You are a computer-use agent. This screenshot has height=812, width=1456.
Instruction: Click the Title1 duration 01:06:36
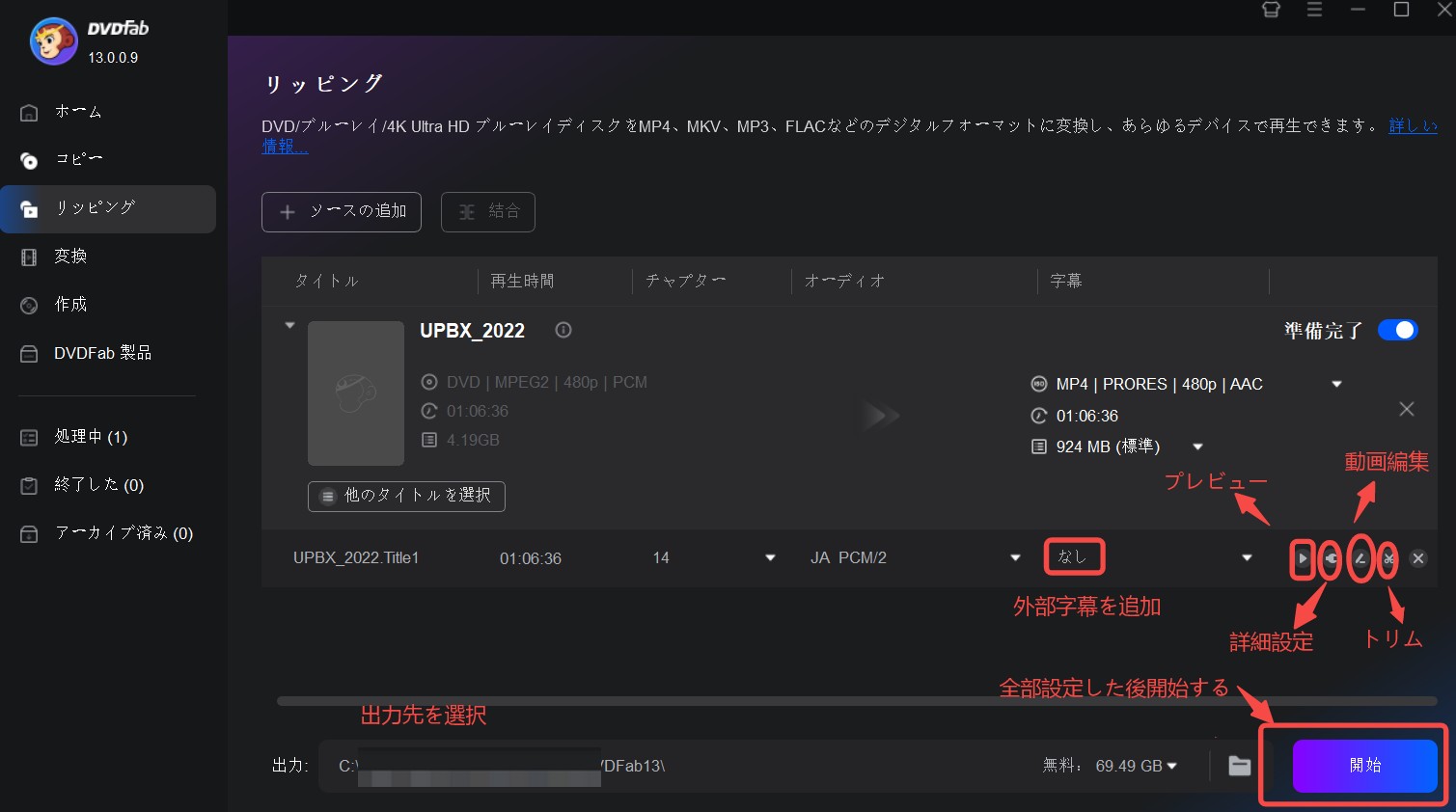(x=531, y=559)
